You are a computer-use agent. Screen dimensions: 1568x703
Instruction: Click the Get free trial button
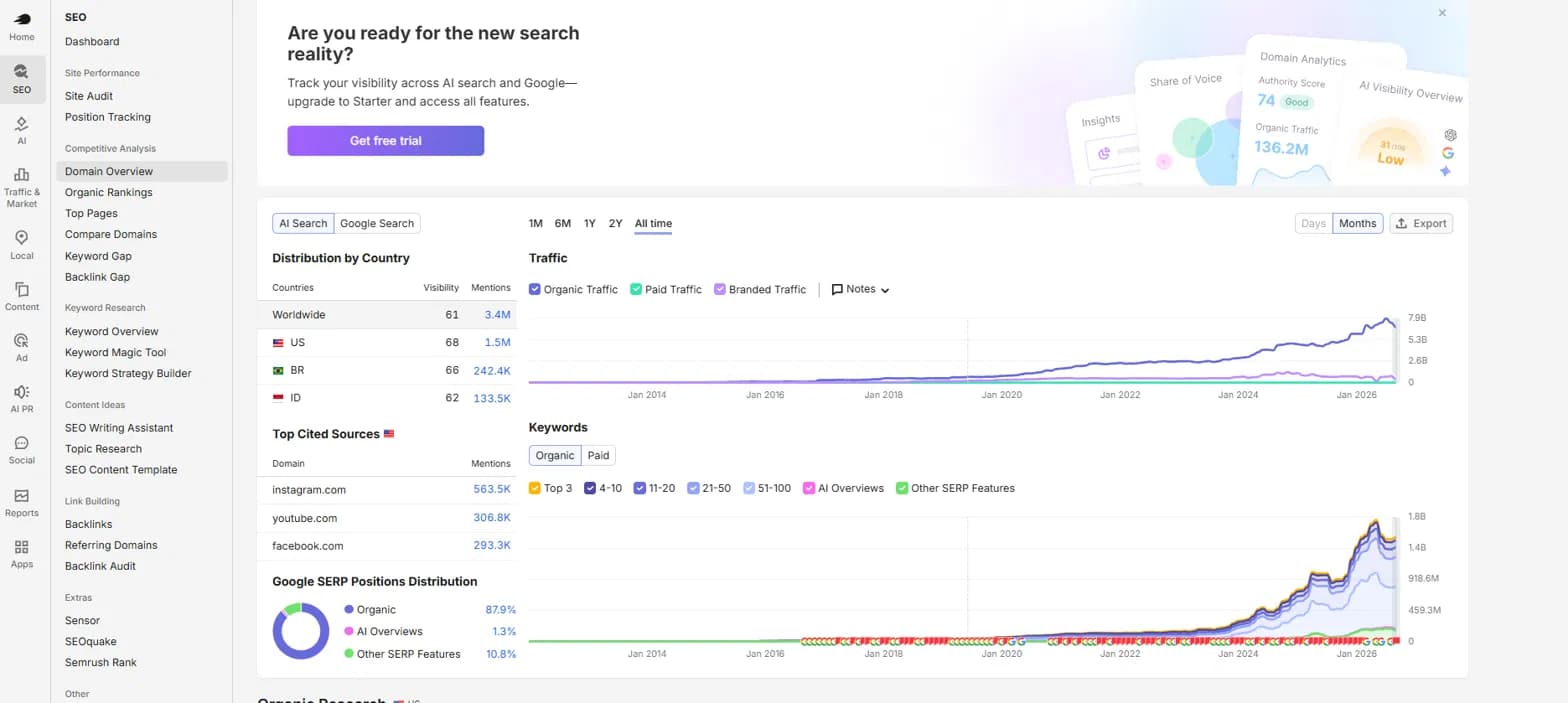point(386,141)
